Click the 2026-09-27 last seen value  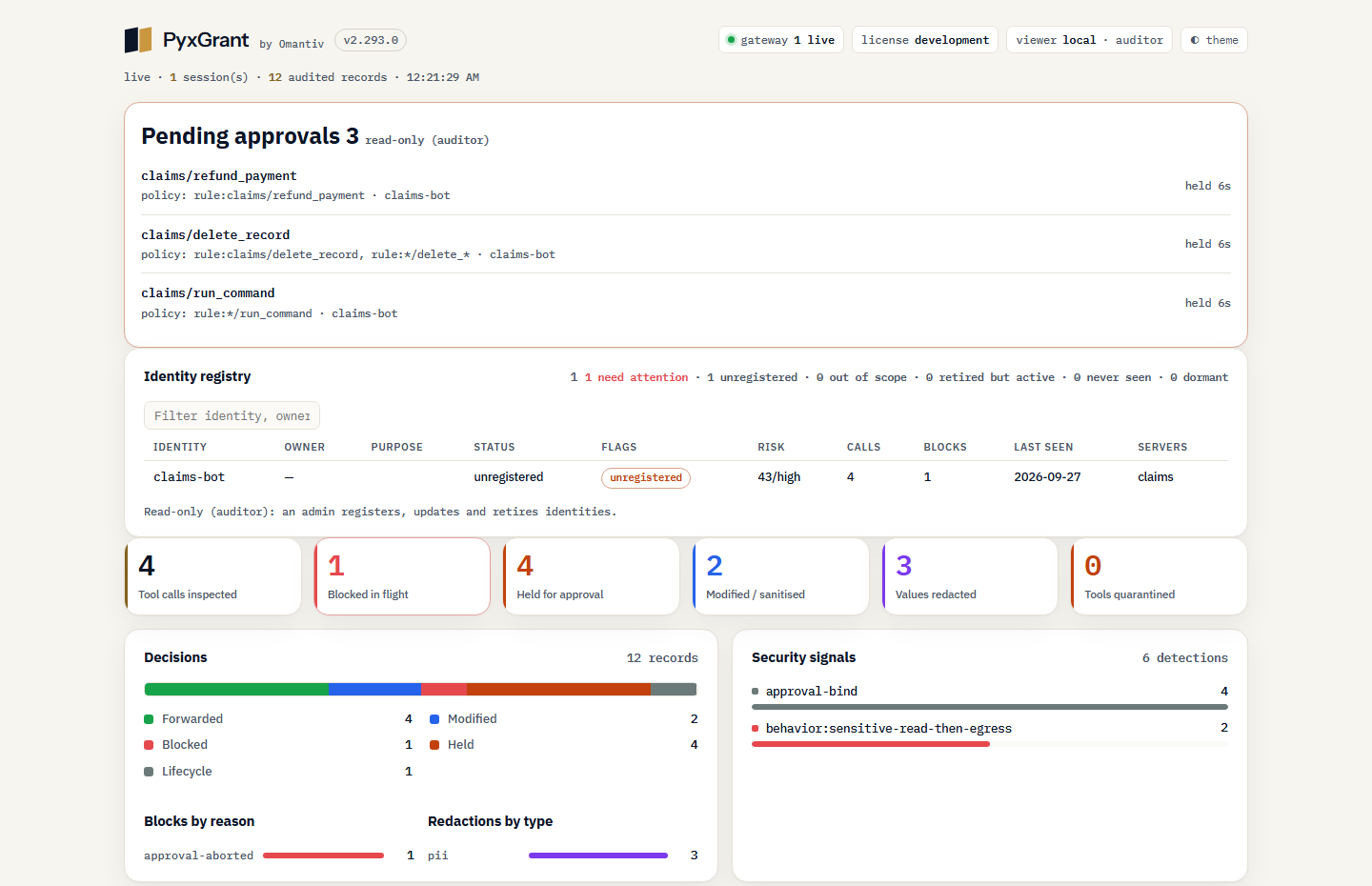[1047, 477]
